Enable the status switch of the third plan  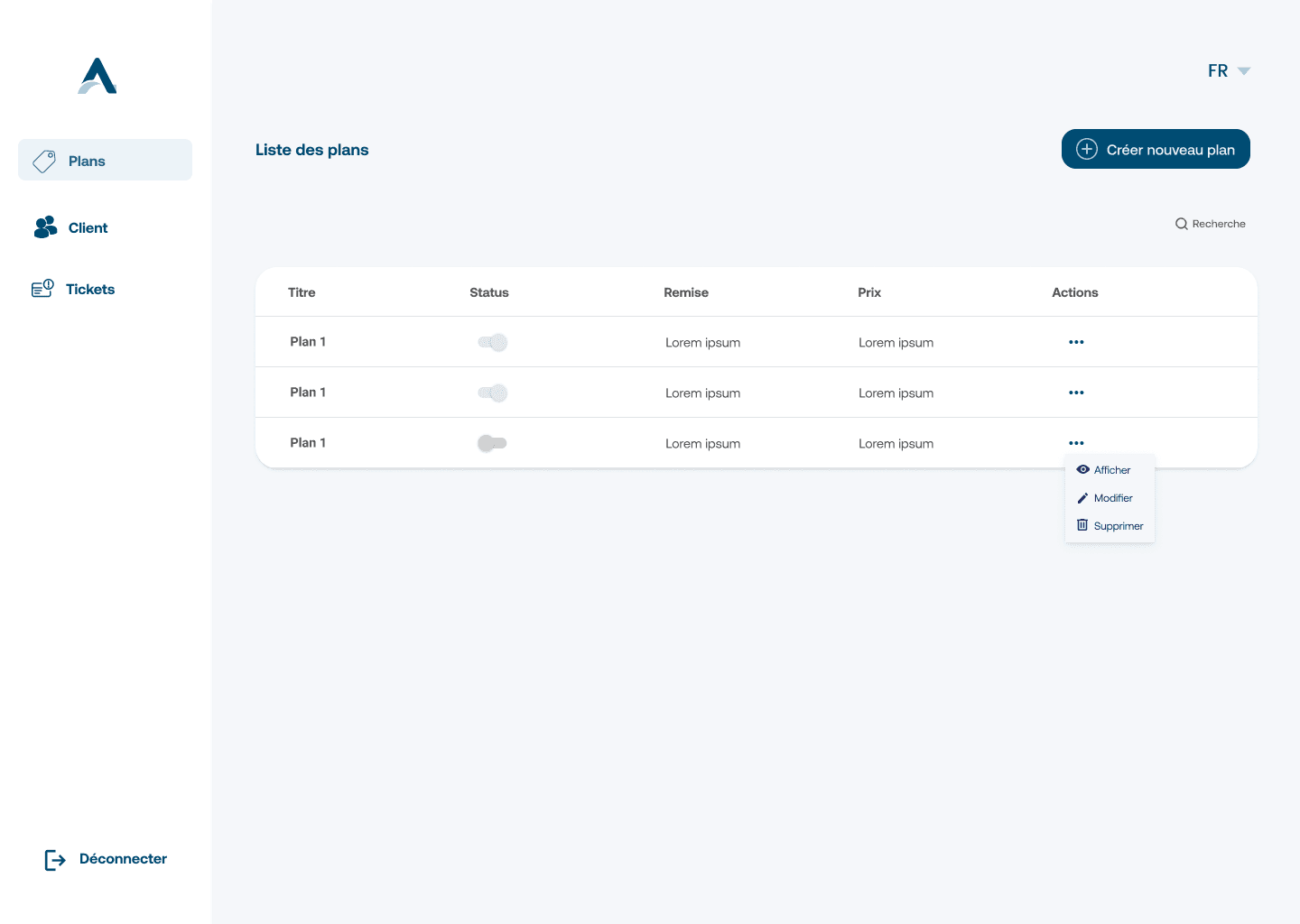click(492, 443)
